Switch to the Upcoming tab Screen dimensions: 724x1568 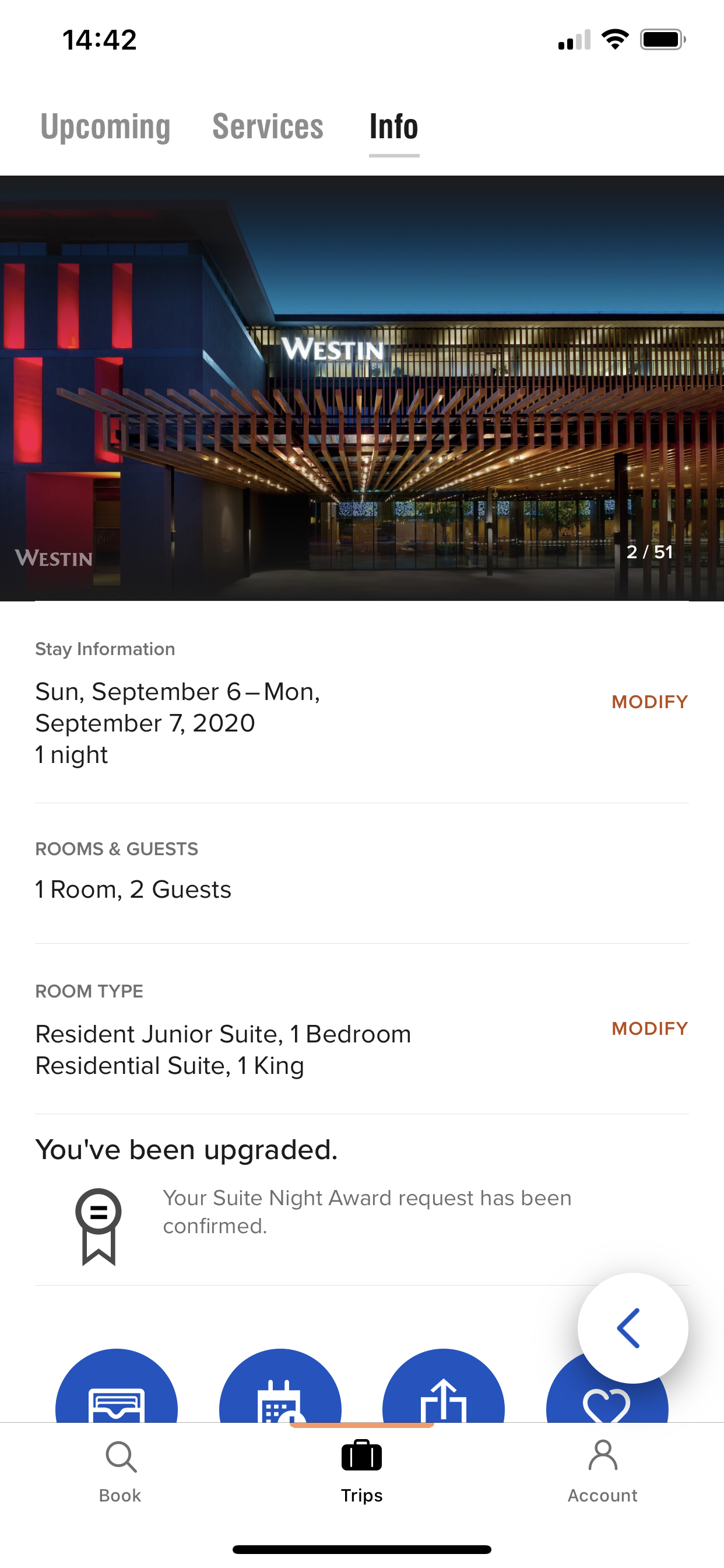(106, 127)
